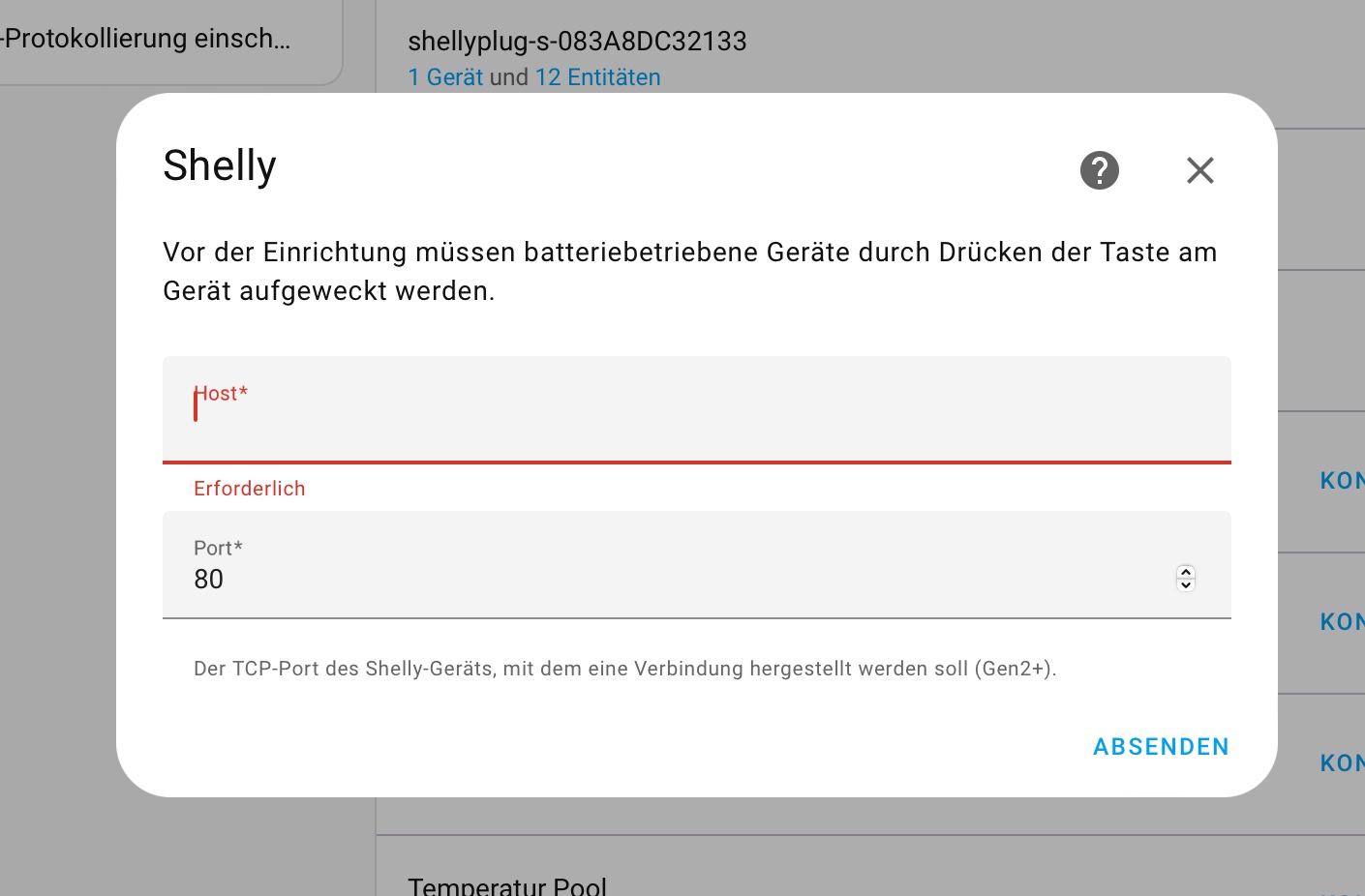This screenshot has height=896, width=1365.
Task: Click the Port* field label
Action: coord(218,548)
